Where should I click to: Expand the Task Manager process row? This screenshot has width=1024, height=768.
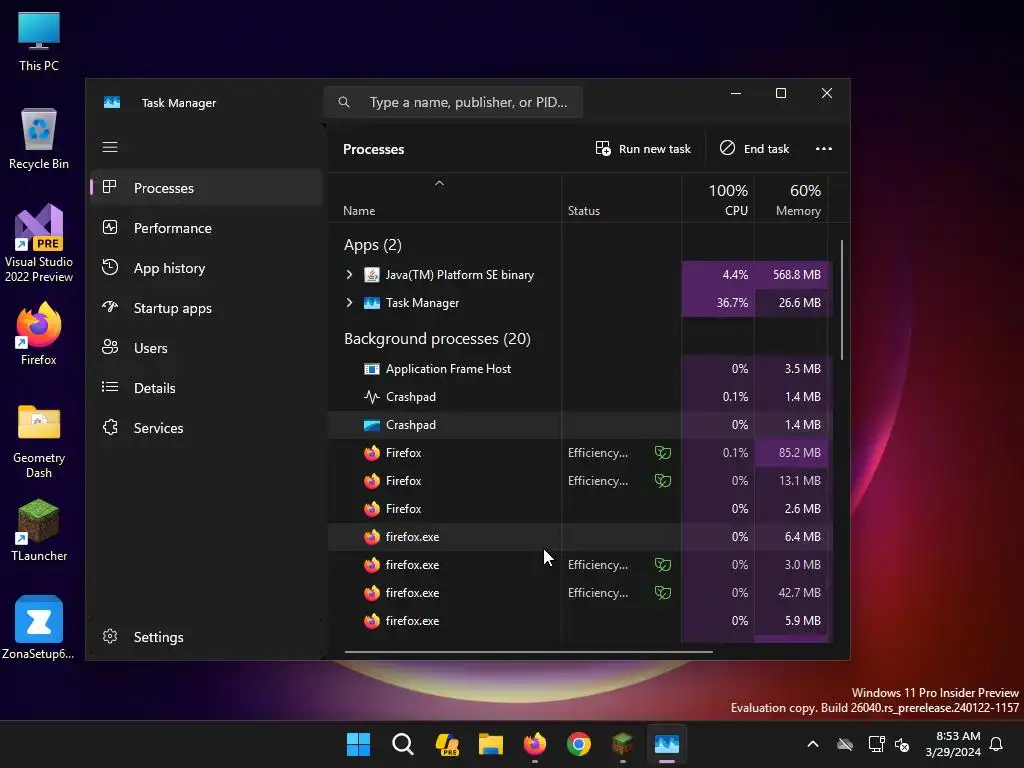(349, 302)
